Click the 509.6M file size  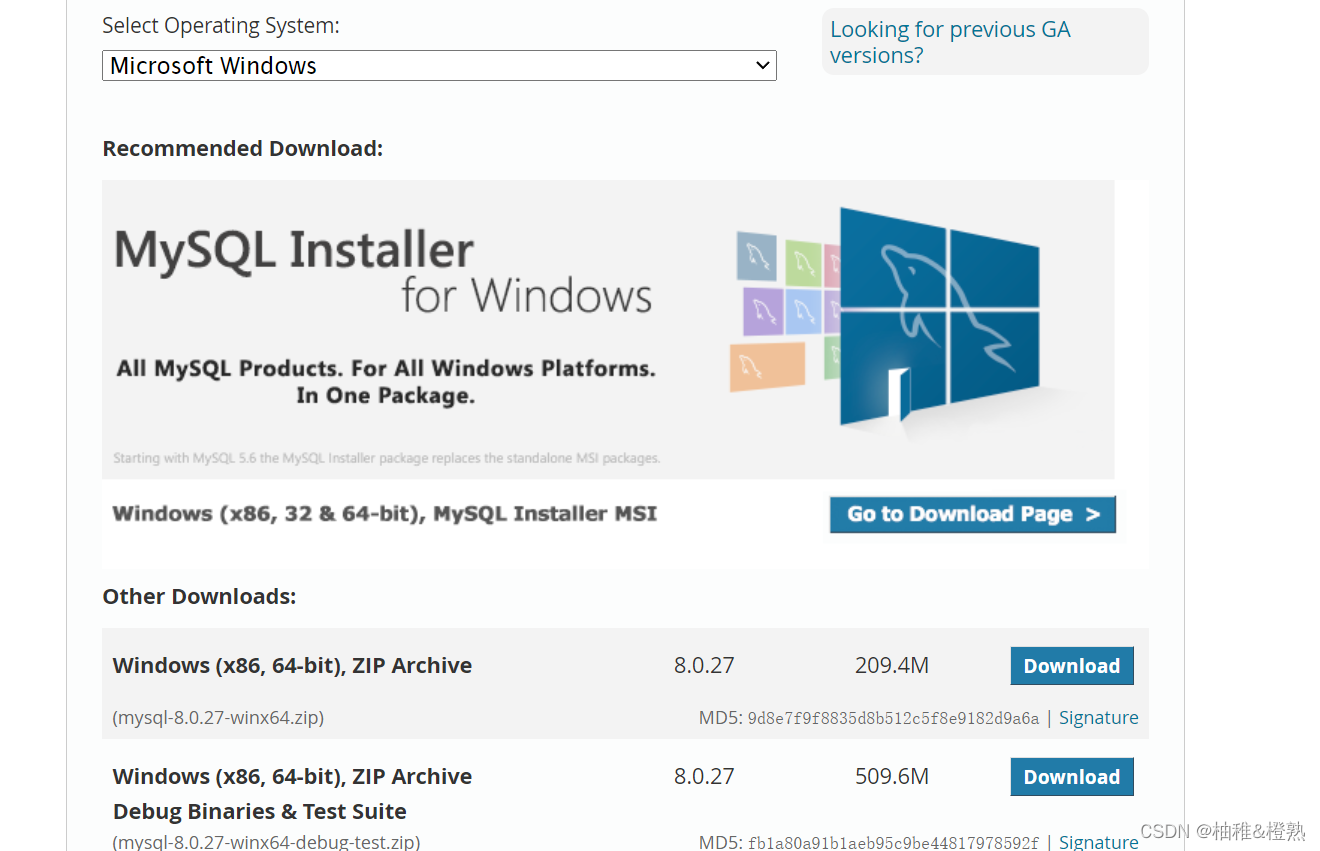[892, 777]
